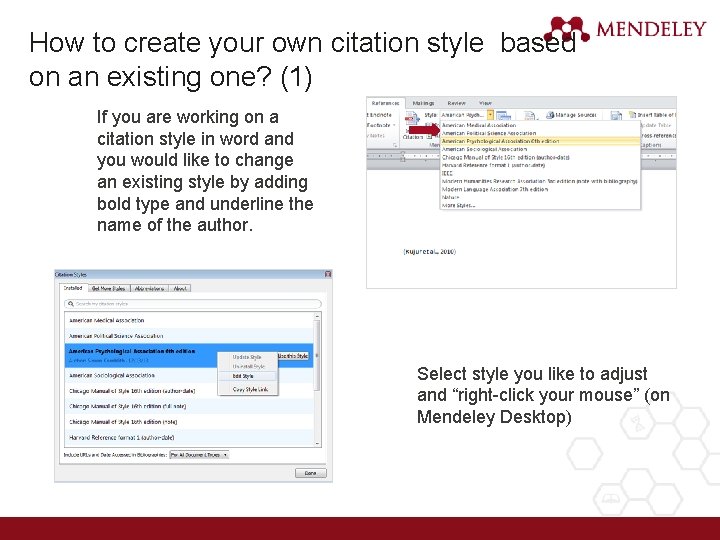Choose More Styles... in Word style dropdown
720x540 pixels.
pyautogui.click(x=540, y=206)
